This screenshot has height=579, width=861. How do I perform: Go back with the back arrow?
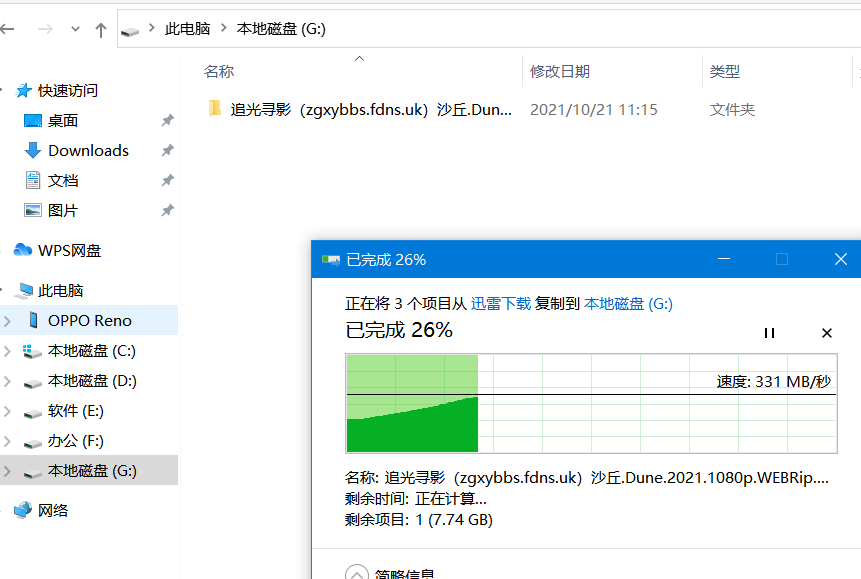tap(7, 29)
